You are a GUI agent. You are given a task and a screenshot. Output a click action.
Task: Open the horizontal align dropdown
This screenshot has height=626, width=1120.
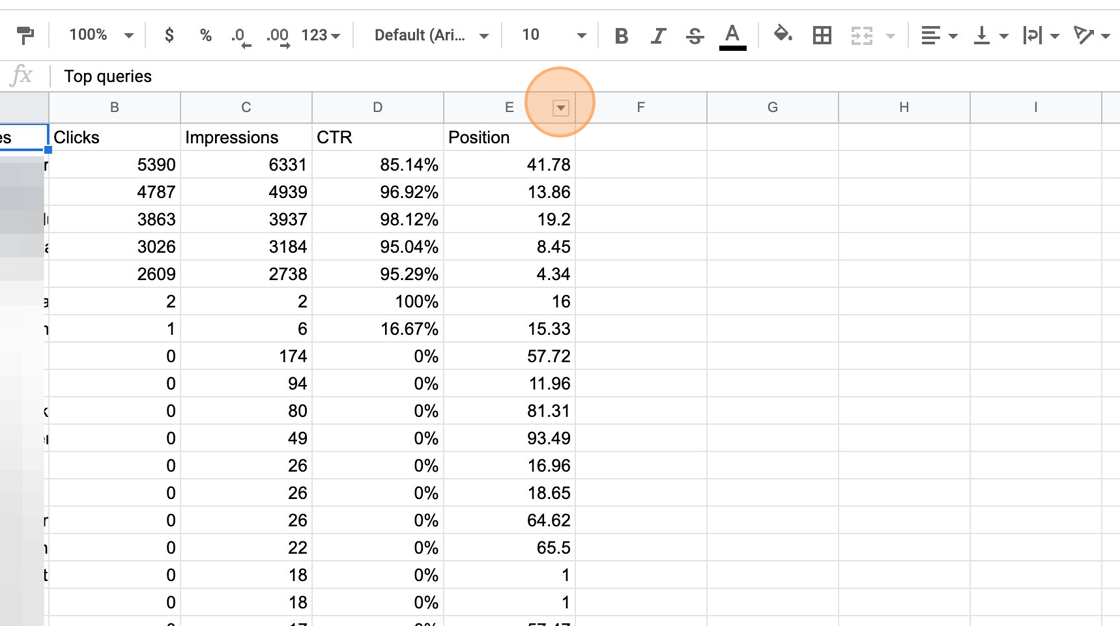tap(939, 35)
